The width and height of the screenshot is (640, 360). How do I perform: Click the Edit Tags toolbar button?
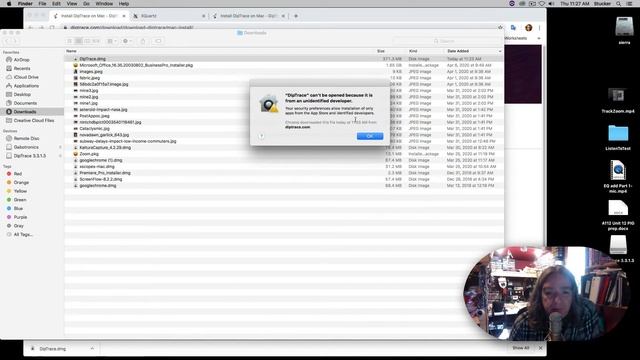click(158, 41)
